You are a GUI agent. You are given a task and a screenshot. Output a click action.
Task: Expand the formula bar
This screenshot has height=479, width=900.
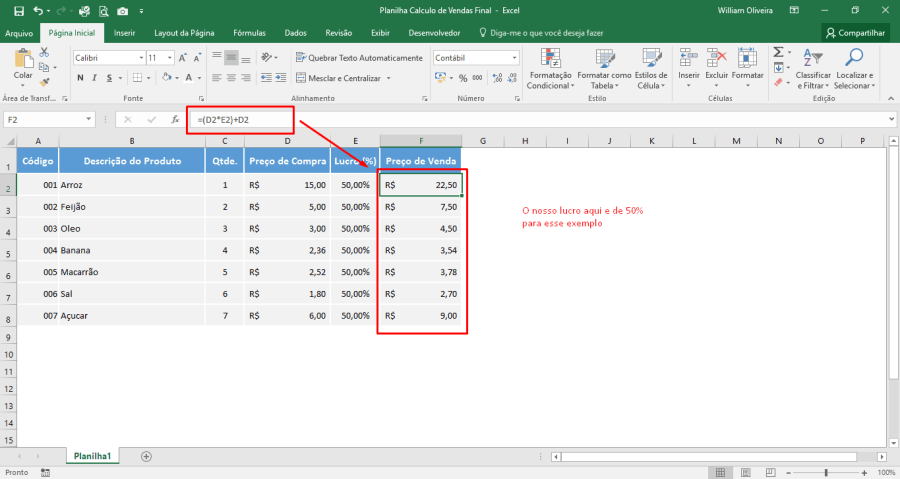point(891,119)
